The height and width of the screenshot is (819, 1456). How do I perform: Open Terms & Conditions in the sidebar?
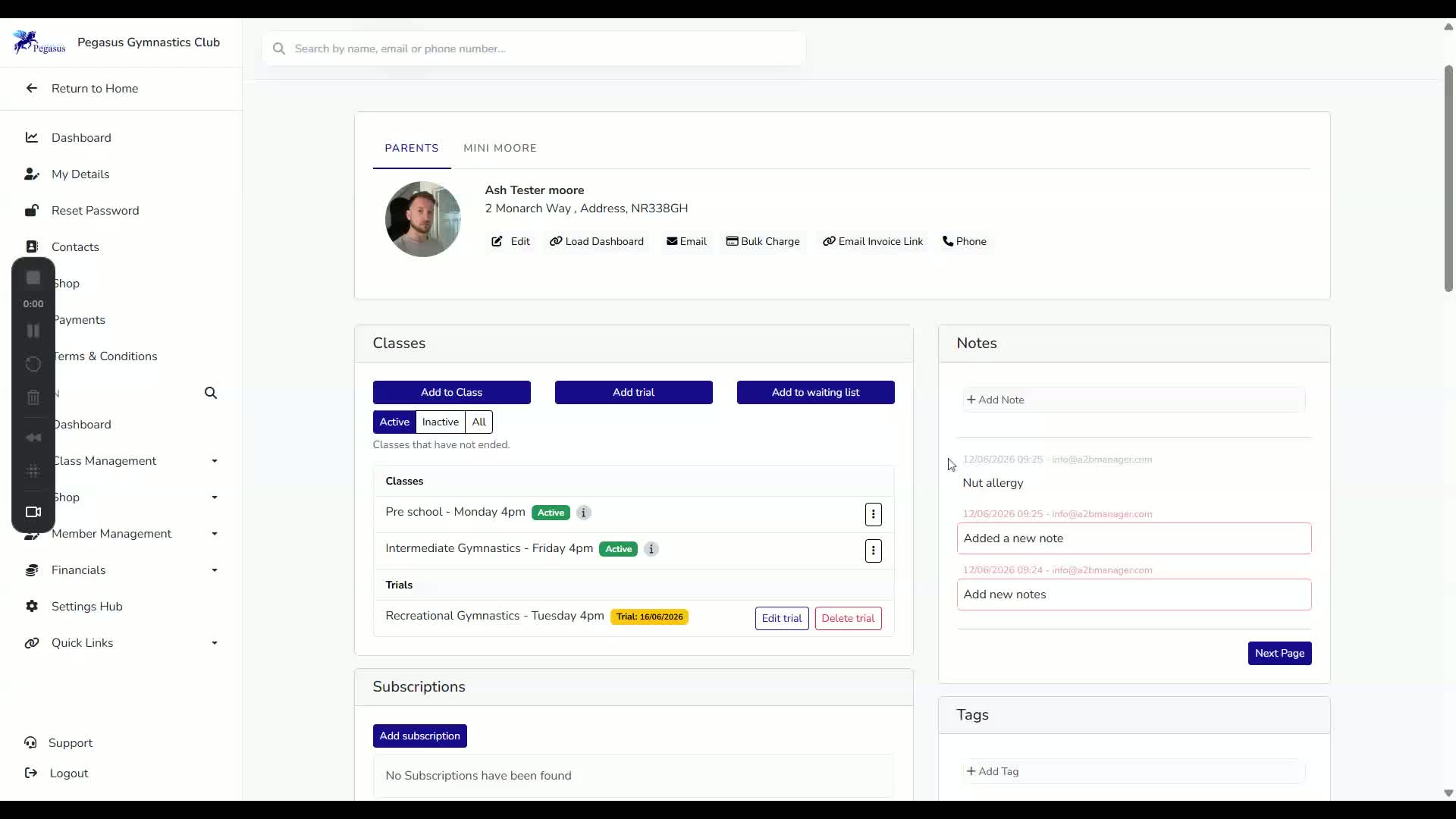105,356
